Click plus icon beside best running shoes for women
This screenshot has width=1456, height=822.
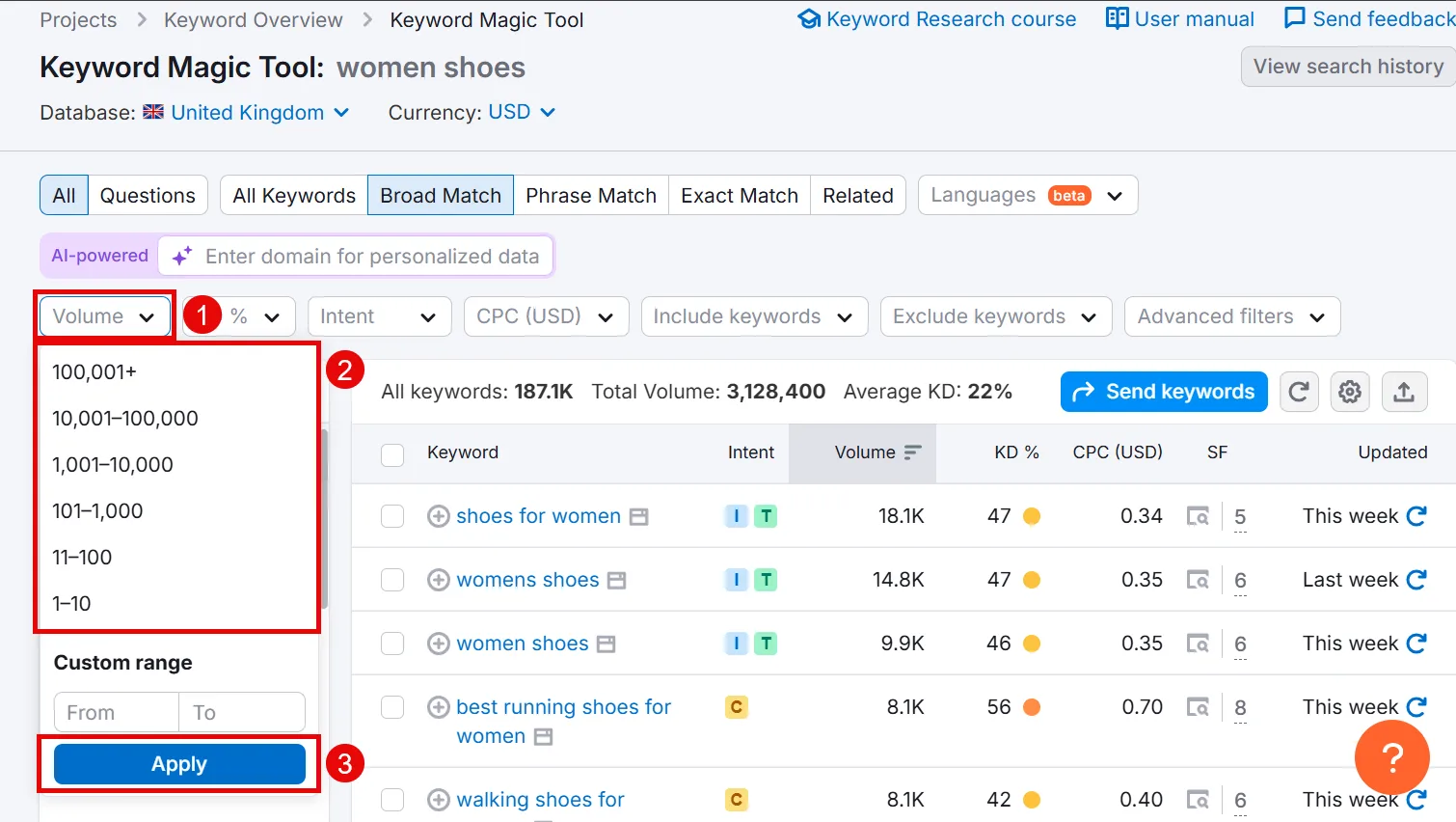pos(439,707)
